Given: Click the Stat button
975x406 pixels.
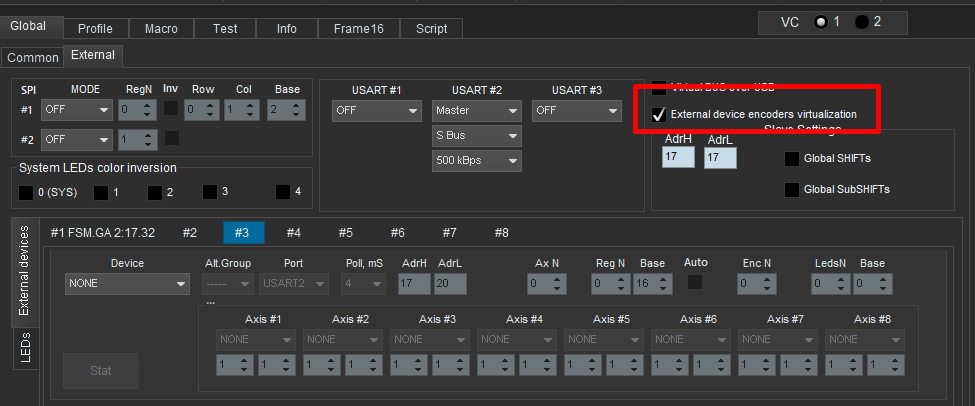Looking at the screenshot, I should (x=100, y=371).
